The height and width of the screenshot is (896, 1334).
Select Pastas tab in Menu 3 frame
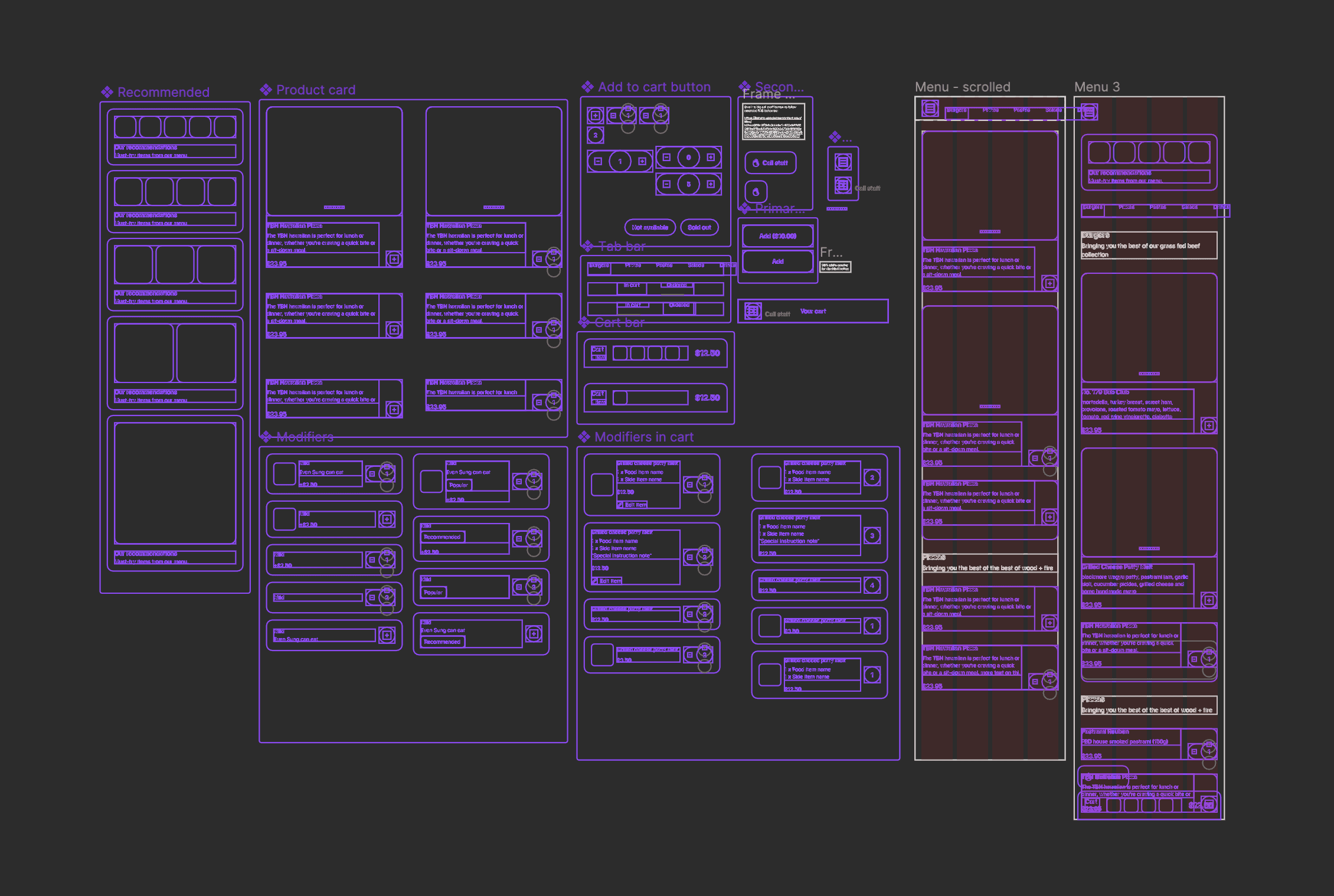pos(1158,207)
